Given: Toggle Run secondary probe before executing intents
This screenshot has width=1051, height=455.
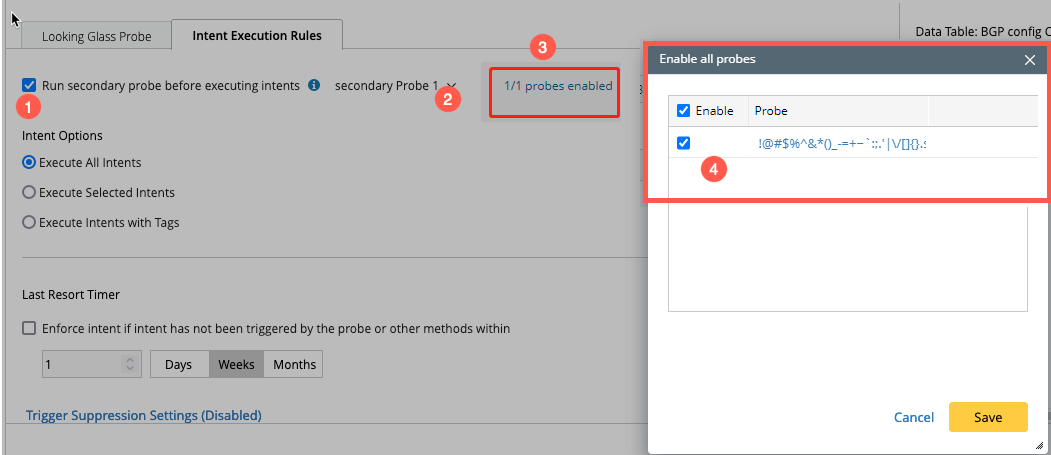Looking at the screenshot, I should click(x=29, y=86).
